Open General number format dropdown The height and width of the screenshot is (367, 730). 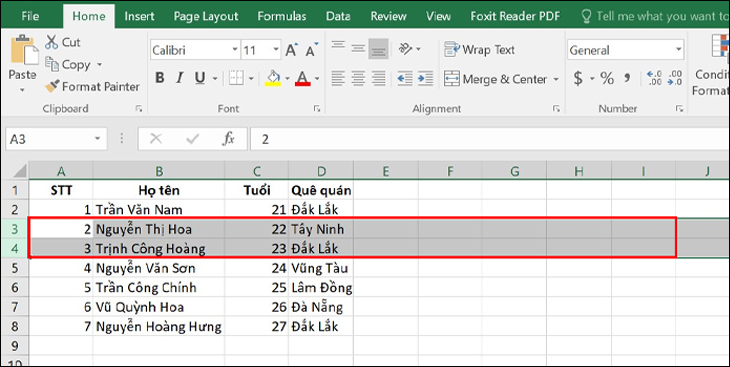pyautogui.click(x=678, y=49)
